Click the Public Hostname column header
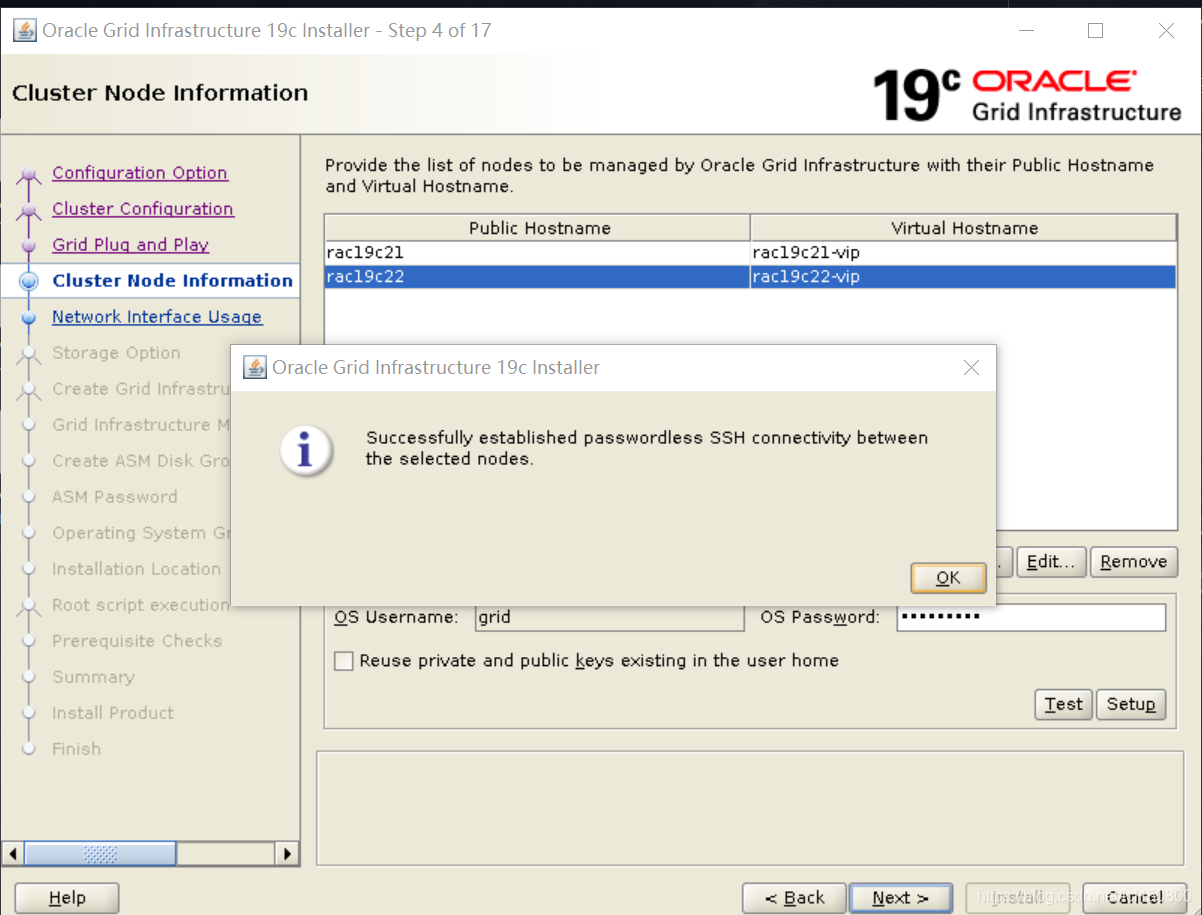The height and width of the screenshot is (915, 1202). (x=538, y=228)
